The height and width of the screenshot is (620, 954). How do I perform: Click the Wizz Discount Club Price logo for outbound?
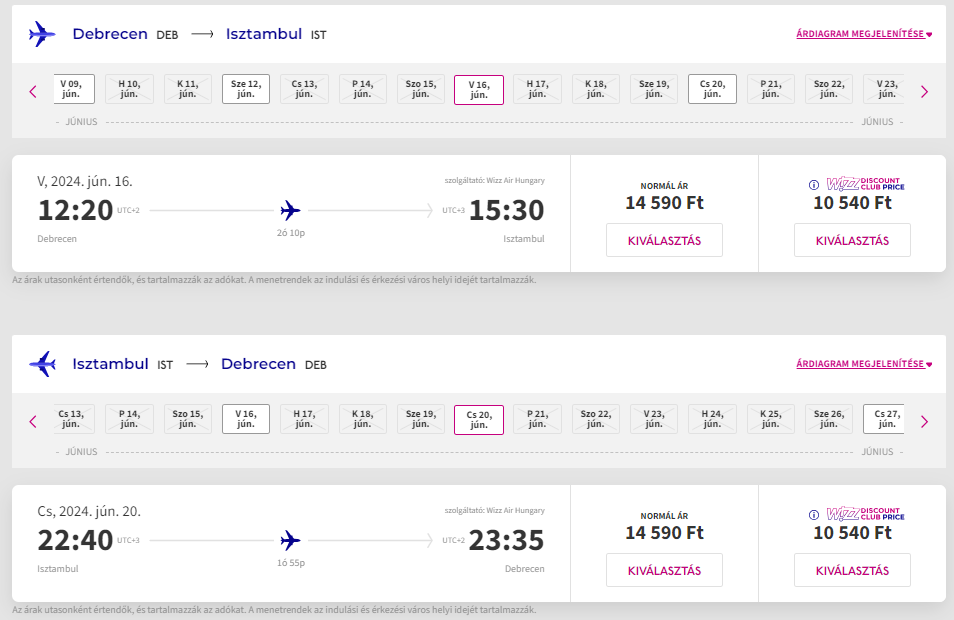[865, 184]
